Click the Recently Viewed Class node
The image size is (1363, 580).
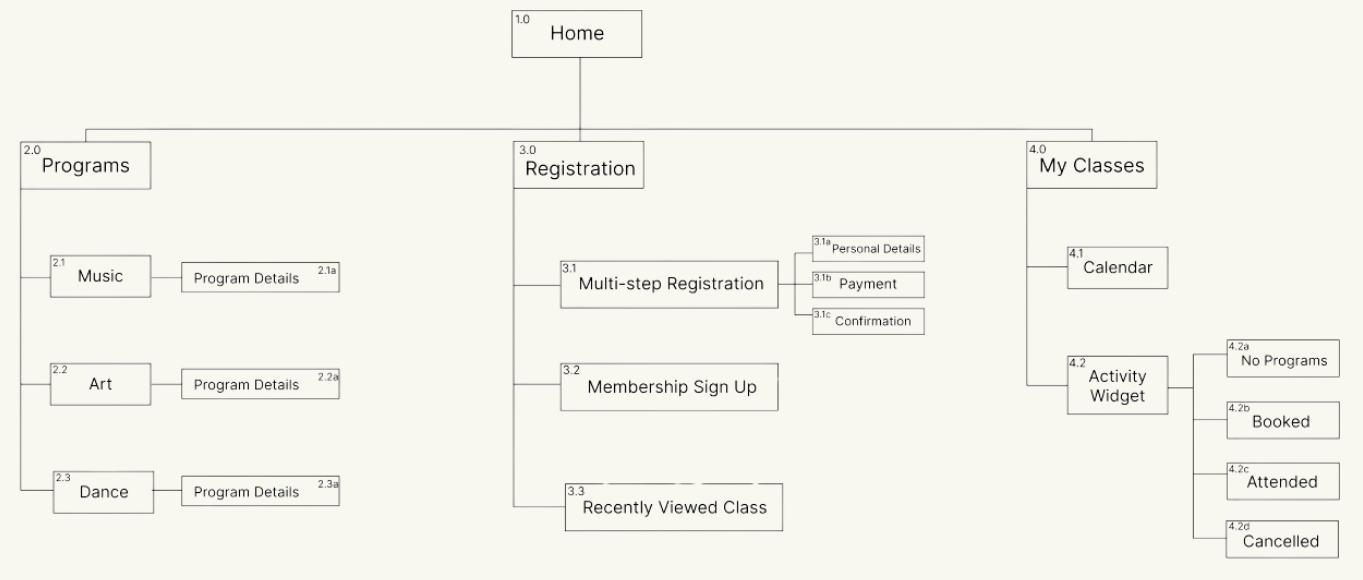673,507
